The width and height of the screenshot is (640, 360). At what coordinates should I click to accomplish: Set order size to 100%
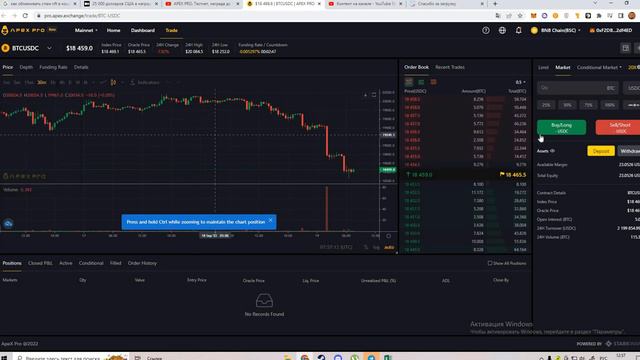point(610,105)
